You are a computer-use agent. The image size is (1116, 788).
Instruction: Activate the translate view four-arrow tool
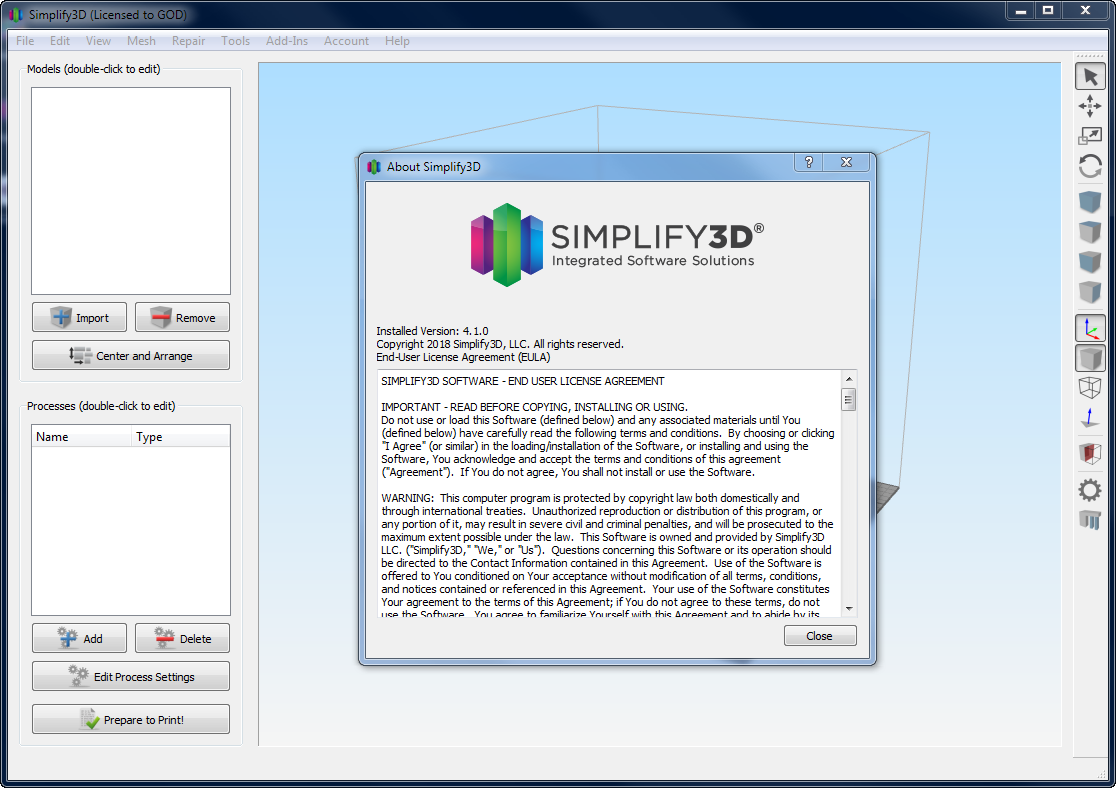1090,107
